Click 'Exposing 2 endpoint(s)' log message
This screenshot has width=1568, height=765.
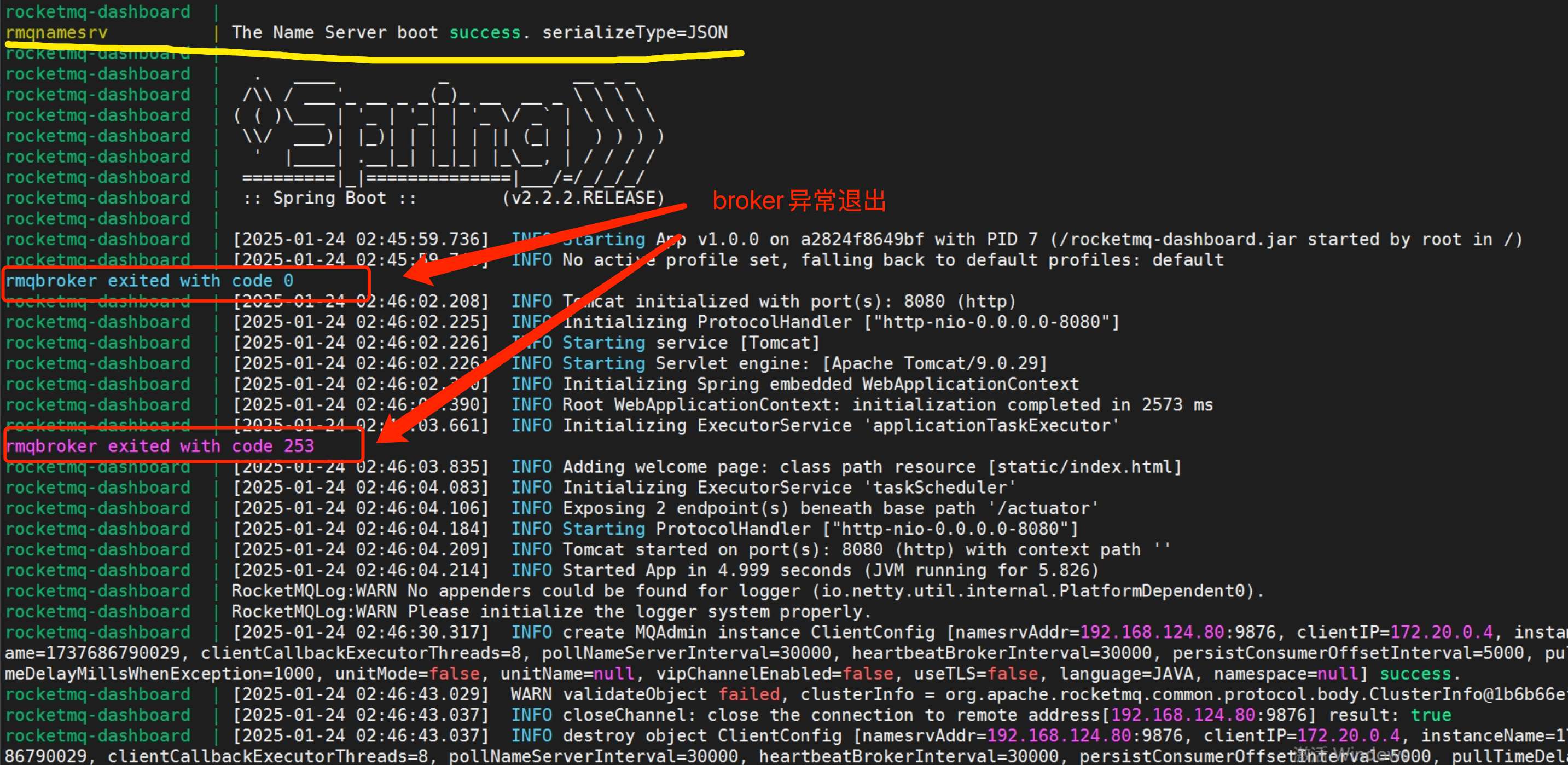click(x=675, y=509)
